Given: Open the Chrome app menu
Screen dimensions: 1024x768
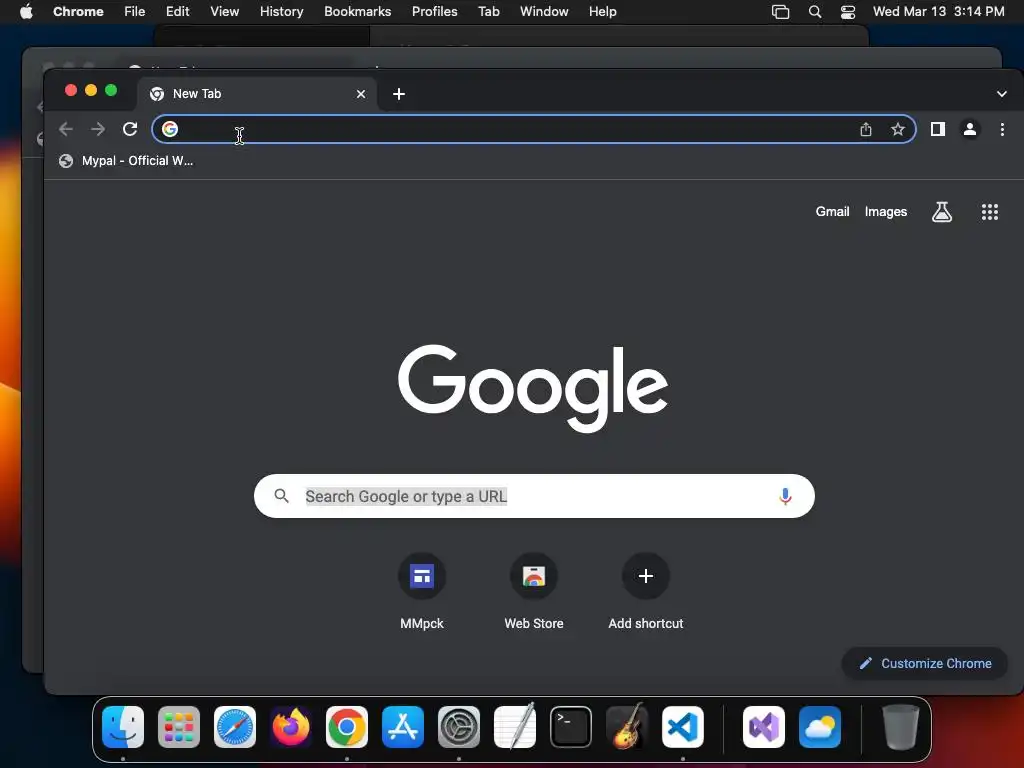Looking at the screenshot, I should tap(78, 11).
